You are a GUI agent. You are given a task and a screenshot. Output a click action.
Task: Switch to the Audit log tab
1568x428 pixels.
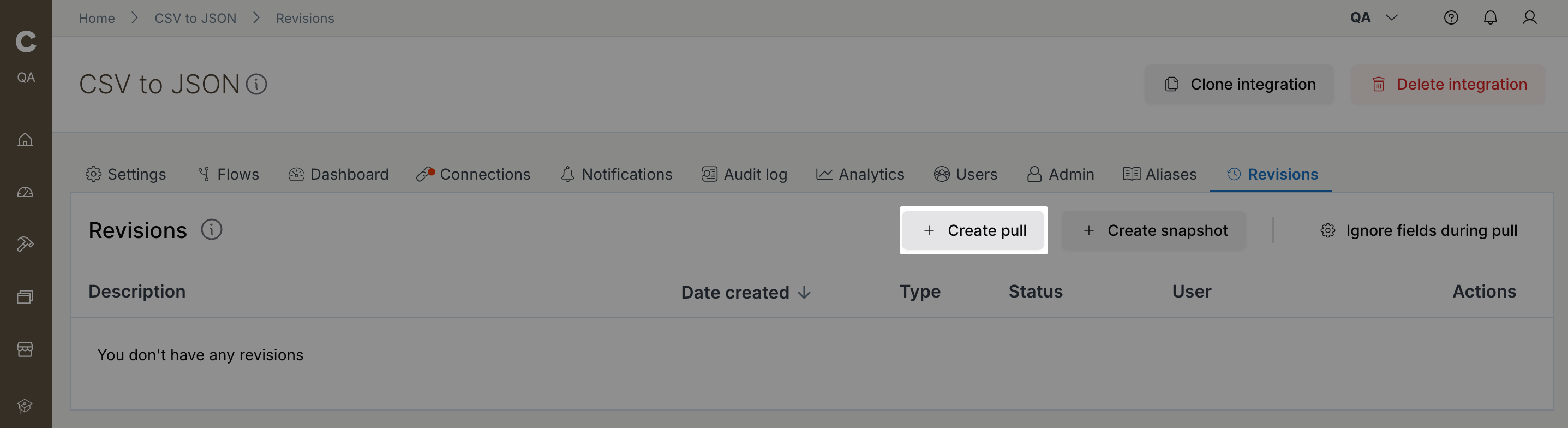744,174
